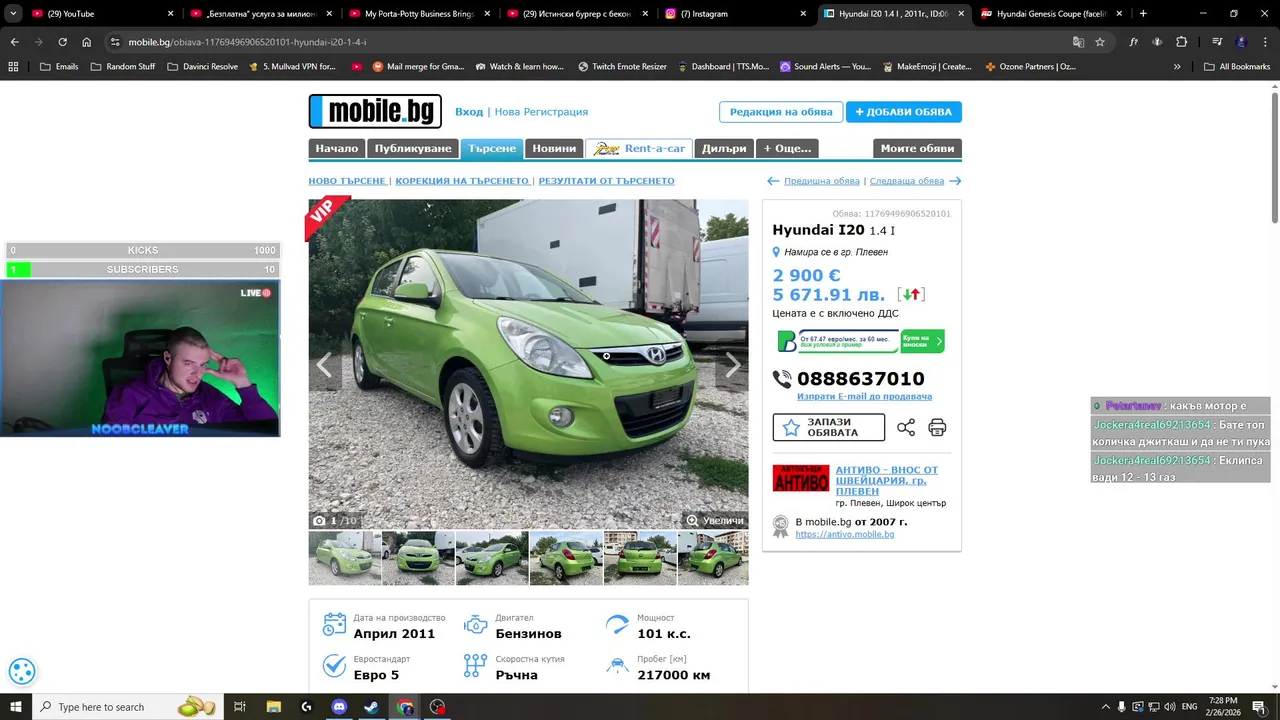Viewport: 1280px width, 720px height.
Task: Open the '+ Още...' navigation menu
Action: pyautogui.click(x=787, y=148)
